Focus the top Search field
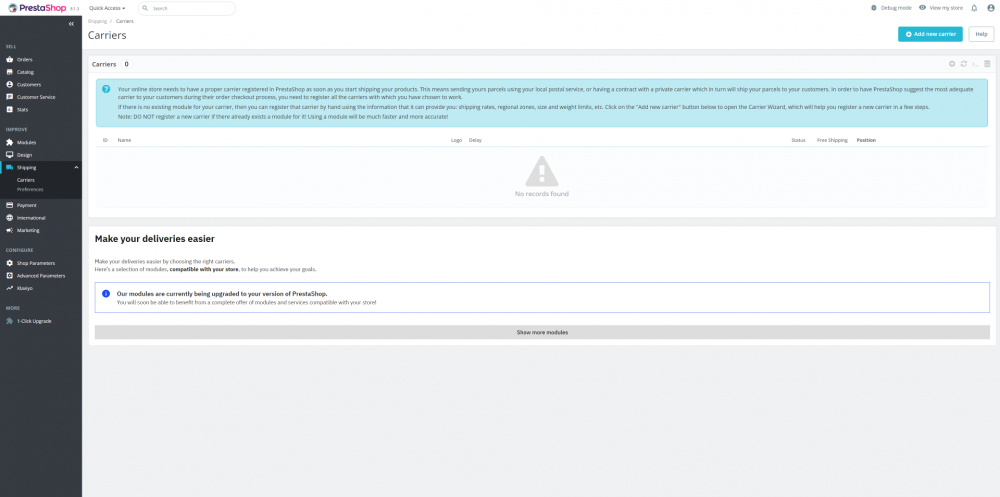This screenshot has width=1000, height=497. pos(187,8)
